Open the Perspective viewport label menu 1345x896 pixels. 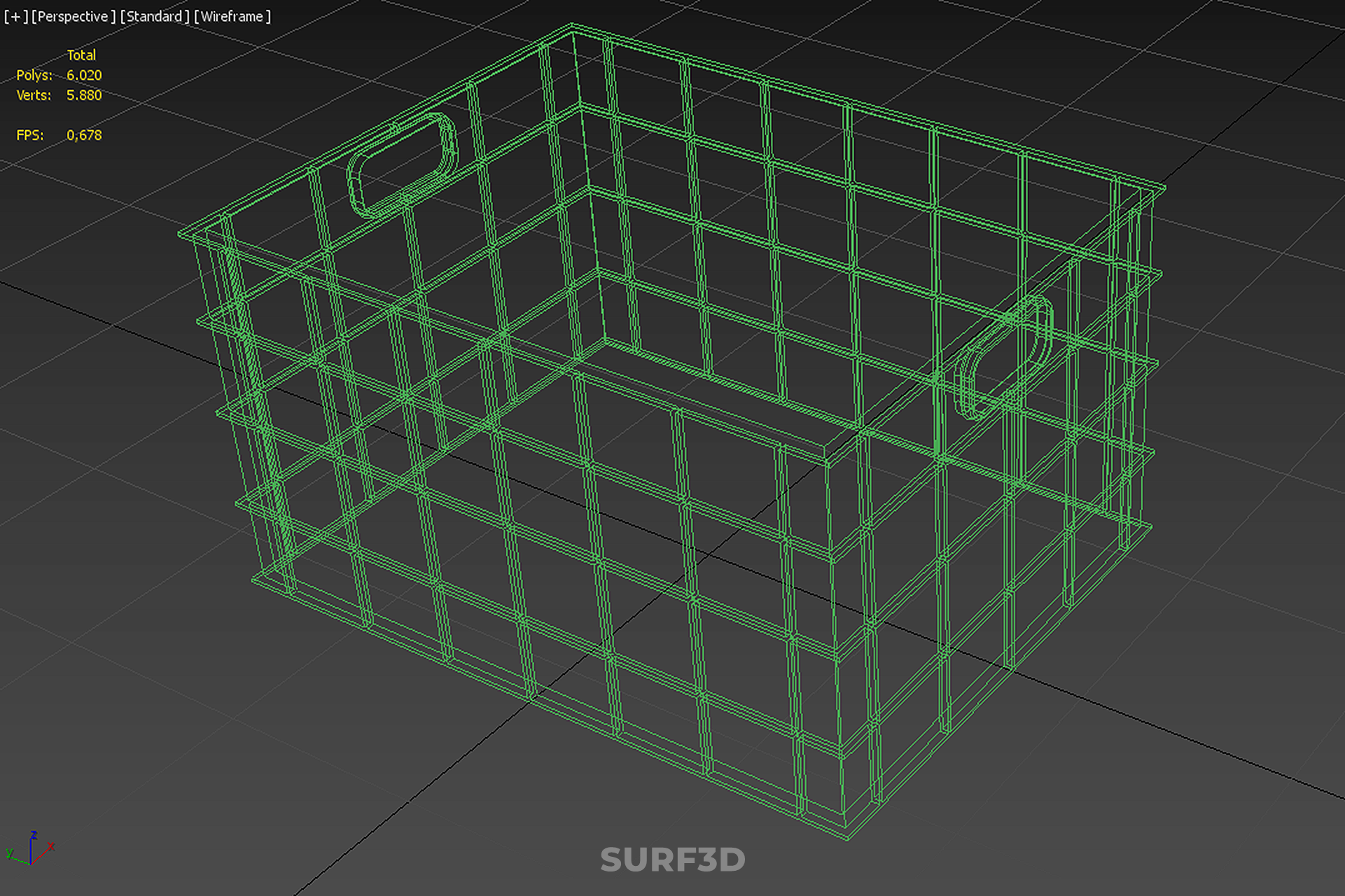(x=73, y=16)
